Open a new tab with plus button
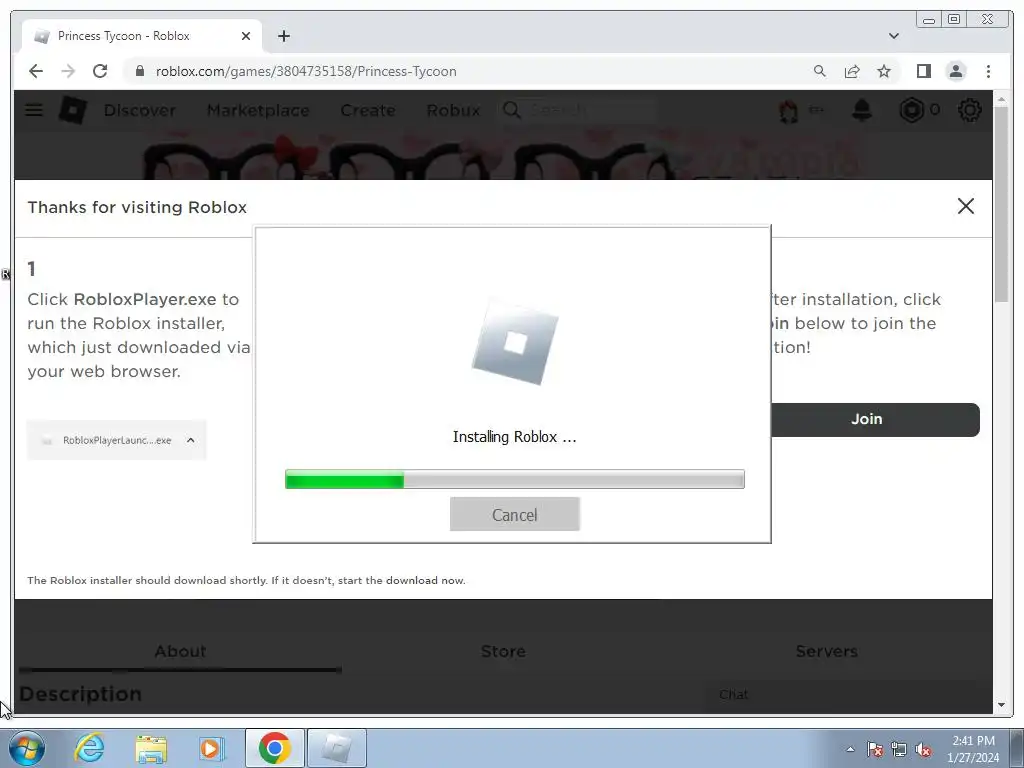The width and height of the screenshot is (1024, 768). point(283,36)
